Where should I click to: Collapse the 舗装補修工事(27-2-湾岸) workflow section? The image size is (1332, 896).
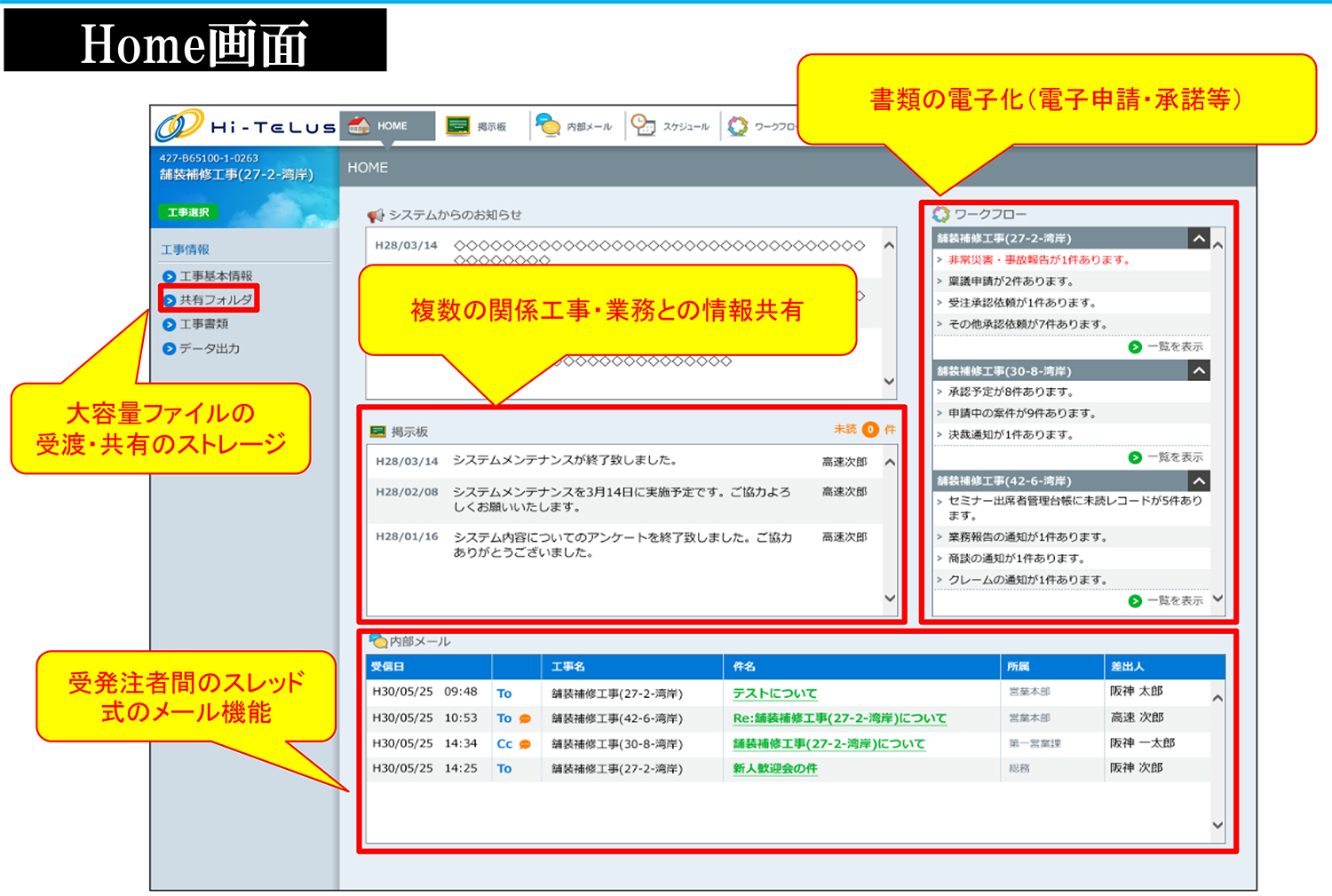click(x=1199, y=238)
